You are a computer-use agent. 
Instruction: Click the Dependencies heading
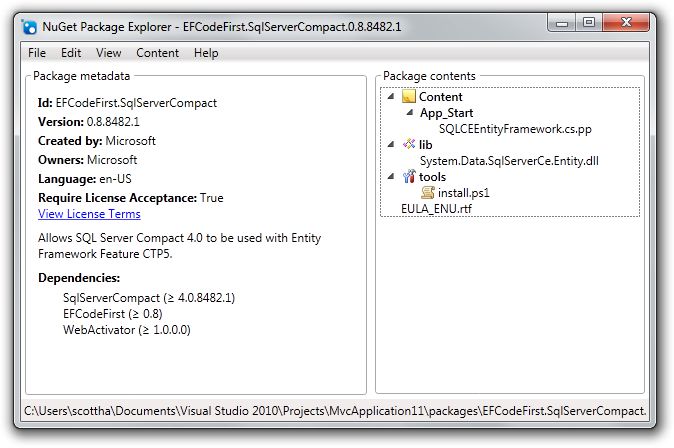tap(79, 278)
